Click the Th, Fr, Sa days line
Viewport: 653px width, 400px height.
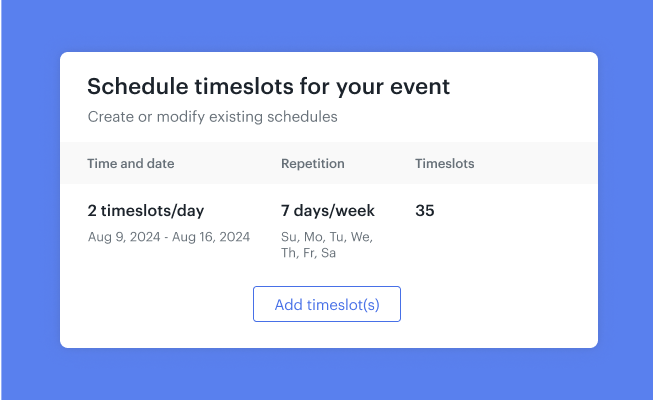click(x=309, y=252)
